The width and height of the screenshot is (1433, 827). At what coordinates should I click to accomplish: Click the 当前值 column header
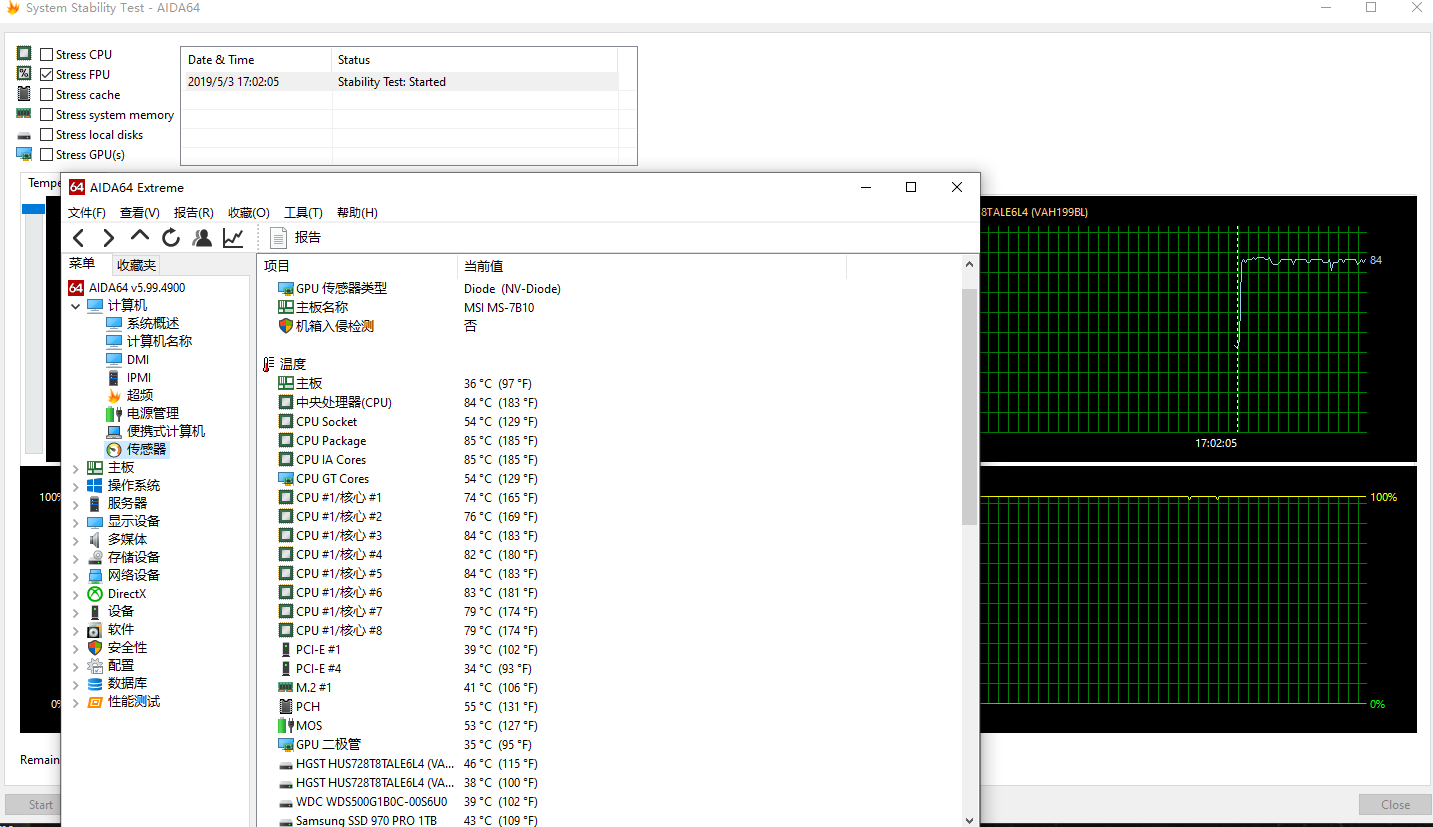(x=652, y=266)
